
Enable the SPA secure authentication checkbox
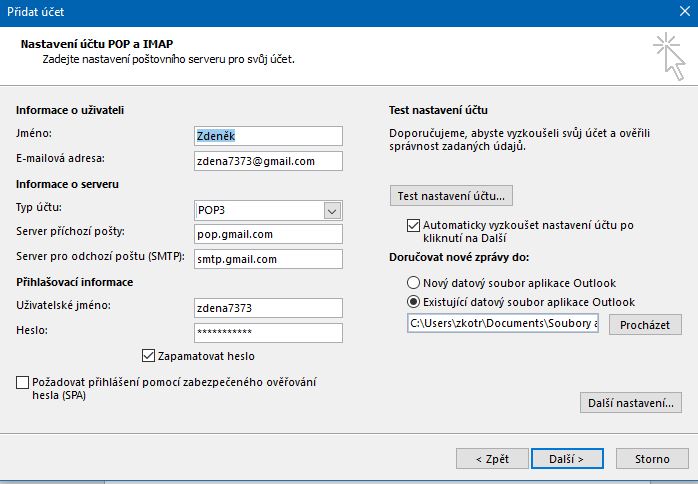coord(23,382)
